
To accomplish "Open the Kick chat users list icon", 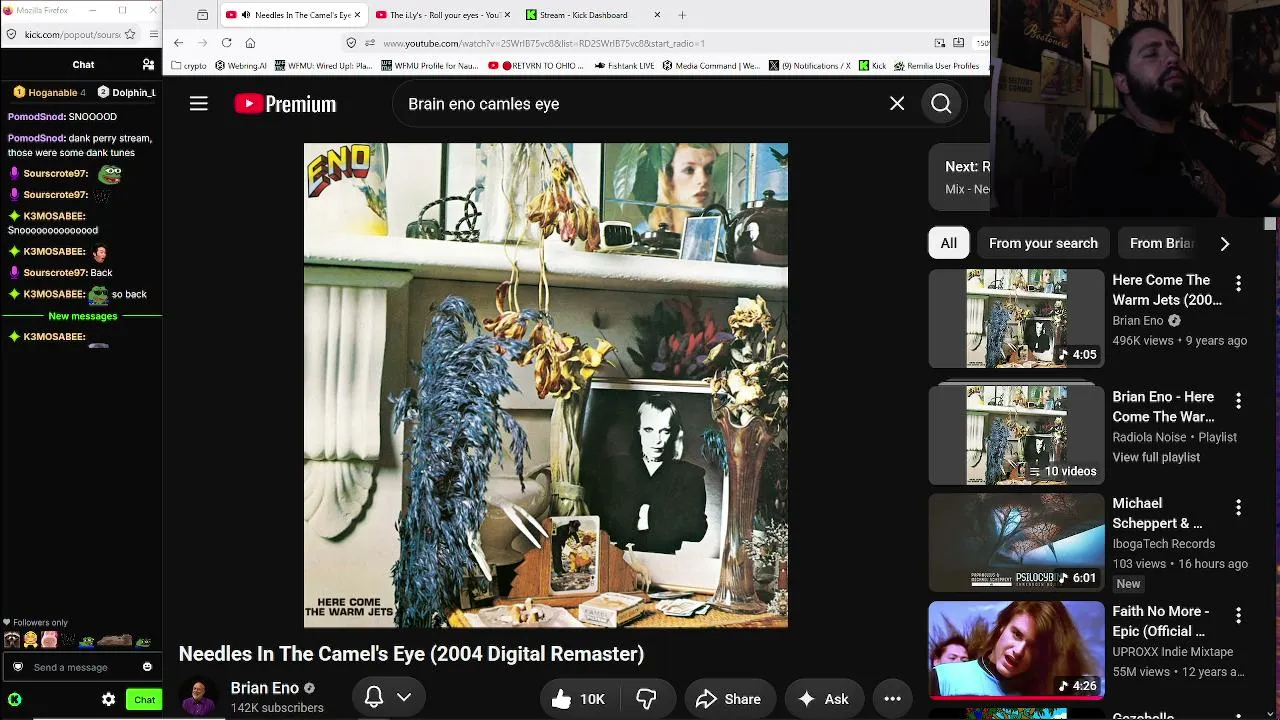I will [148, 65].
